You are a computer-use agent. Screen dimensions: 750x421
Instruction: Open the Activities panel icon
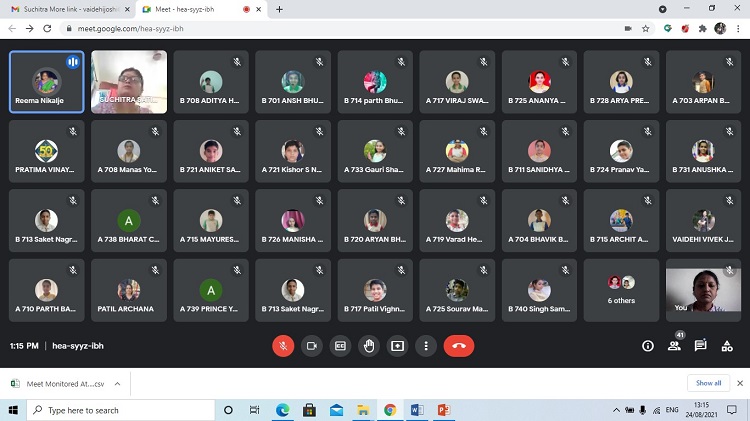tap(726, 346)
